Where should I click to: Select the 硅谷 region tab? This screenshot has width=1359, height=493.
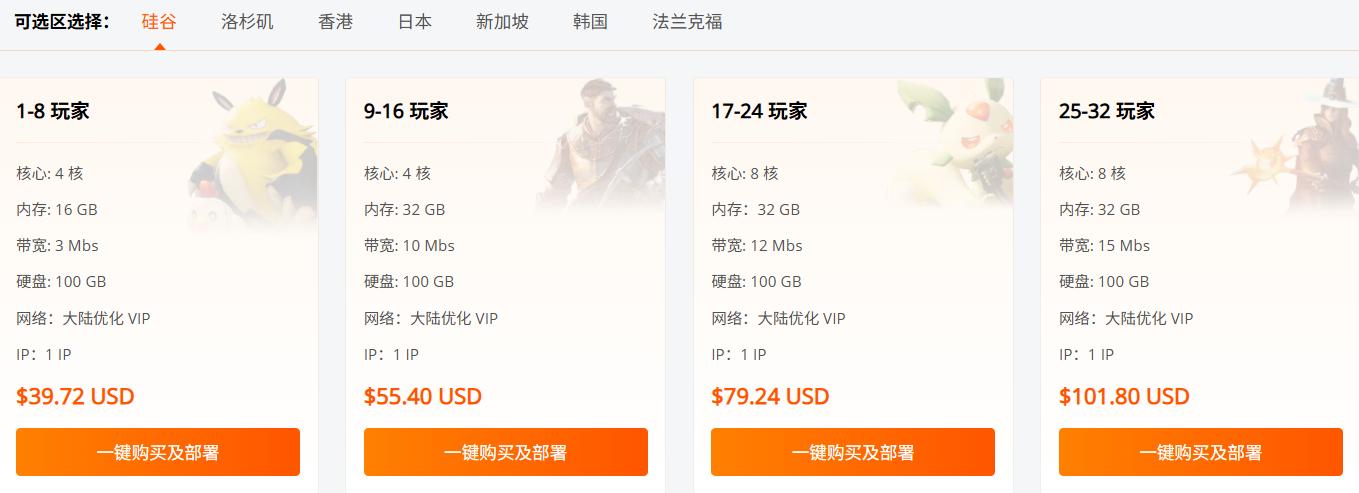[x=159, y=21]
